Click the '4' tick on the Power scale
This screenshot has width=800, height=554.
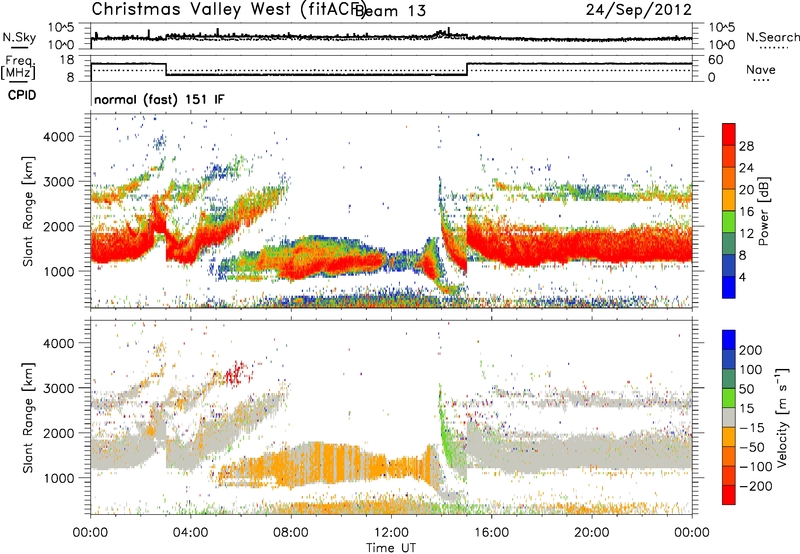(x=742, y=277)
